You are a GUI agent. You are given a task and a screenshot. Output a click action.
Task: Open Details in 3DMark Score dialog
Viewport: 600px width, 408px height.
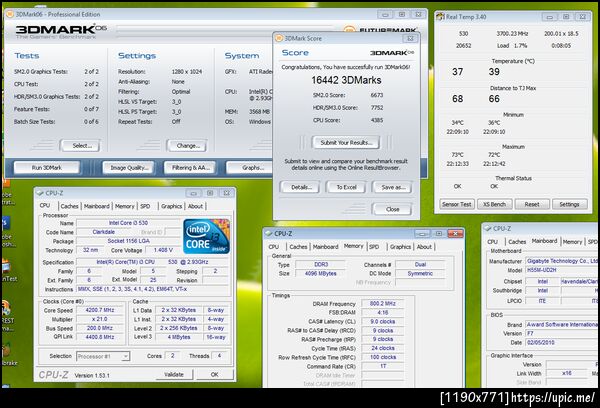tap(300, 187)
